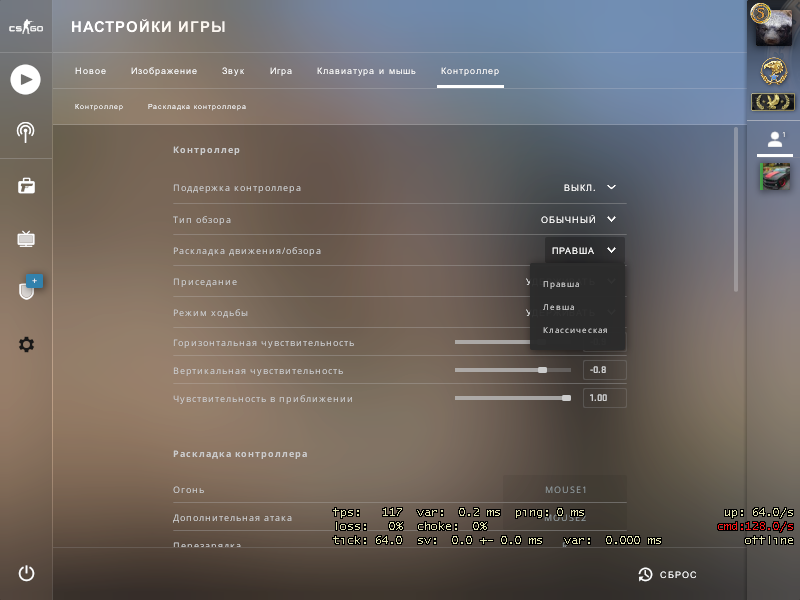
Task: Click the СБРОС reset button
Action: 667,574
